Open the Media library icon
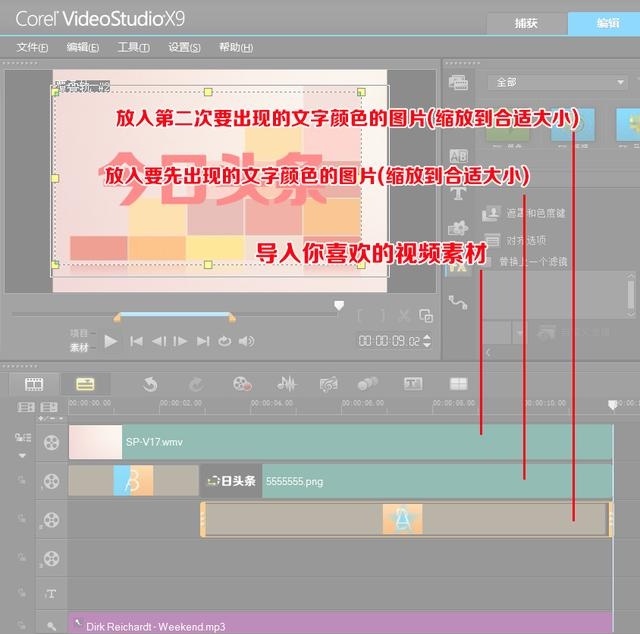 pos(458,83)
